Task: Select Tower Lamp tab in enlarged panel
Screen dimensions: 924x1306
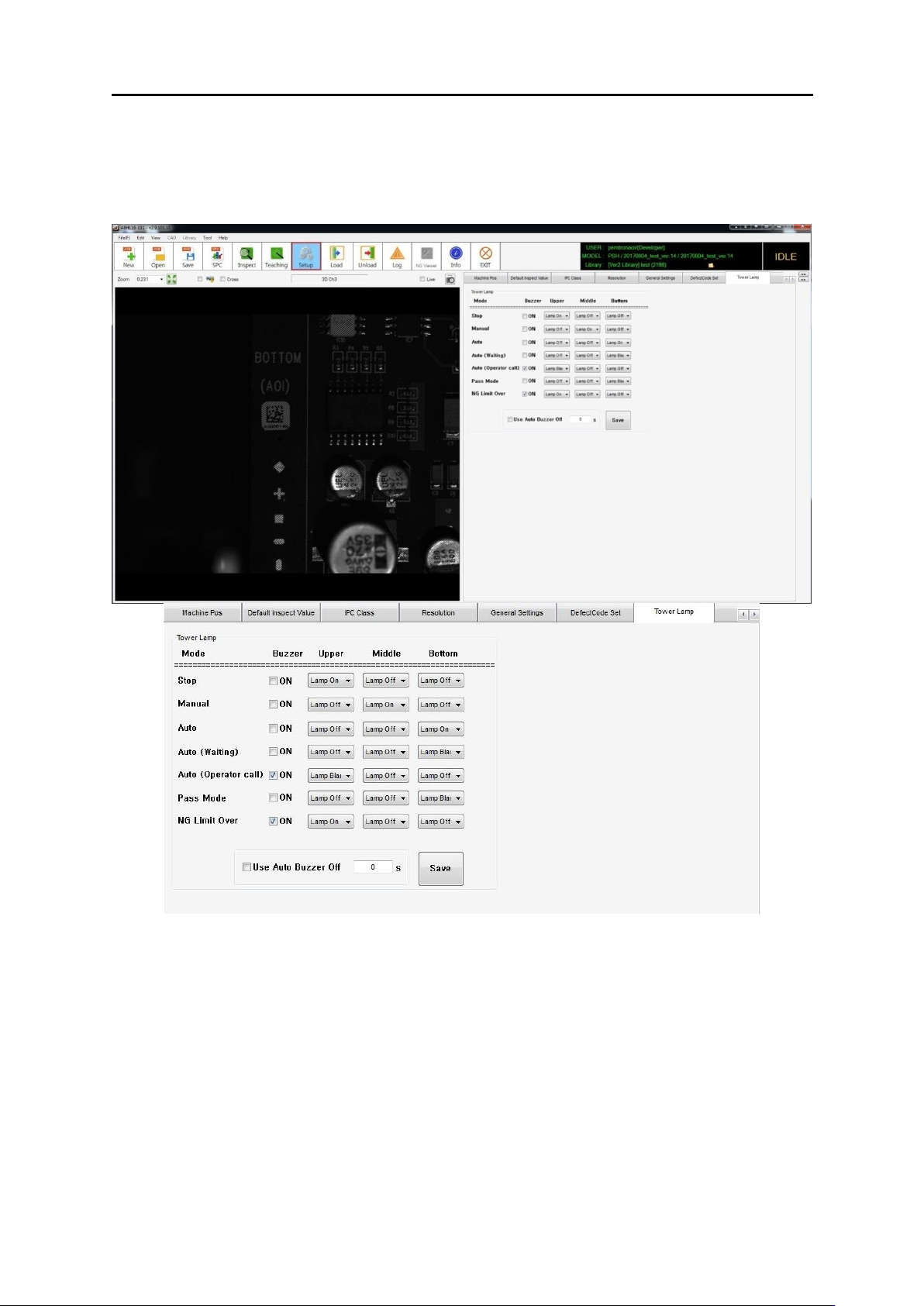Action: (674, 612)
